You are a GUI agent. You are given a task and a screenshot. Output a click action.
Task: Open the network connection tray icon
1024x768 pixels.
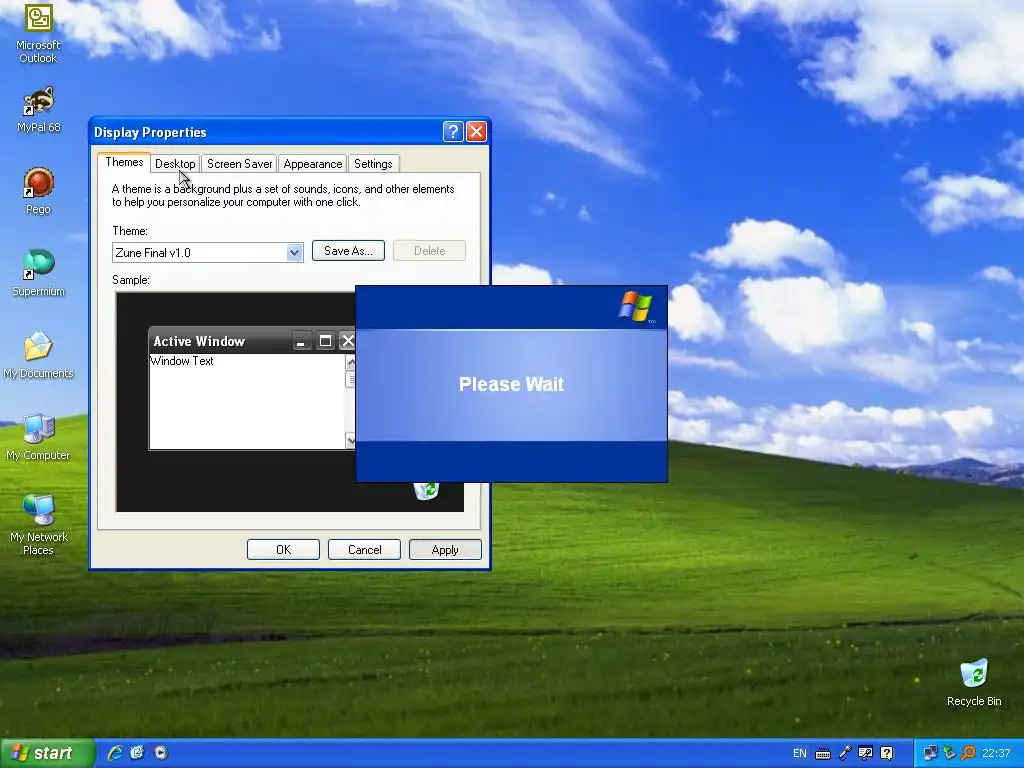[930, 754]
